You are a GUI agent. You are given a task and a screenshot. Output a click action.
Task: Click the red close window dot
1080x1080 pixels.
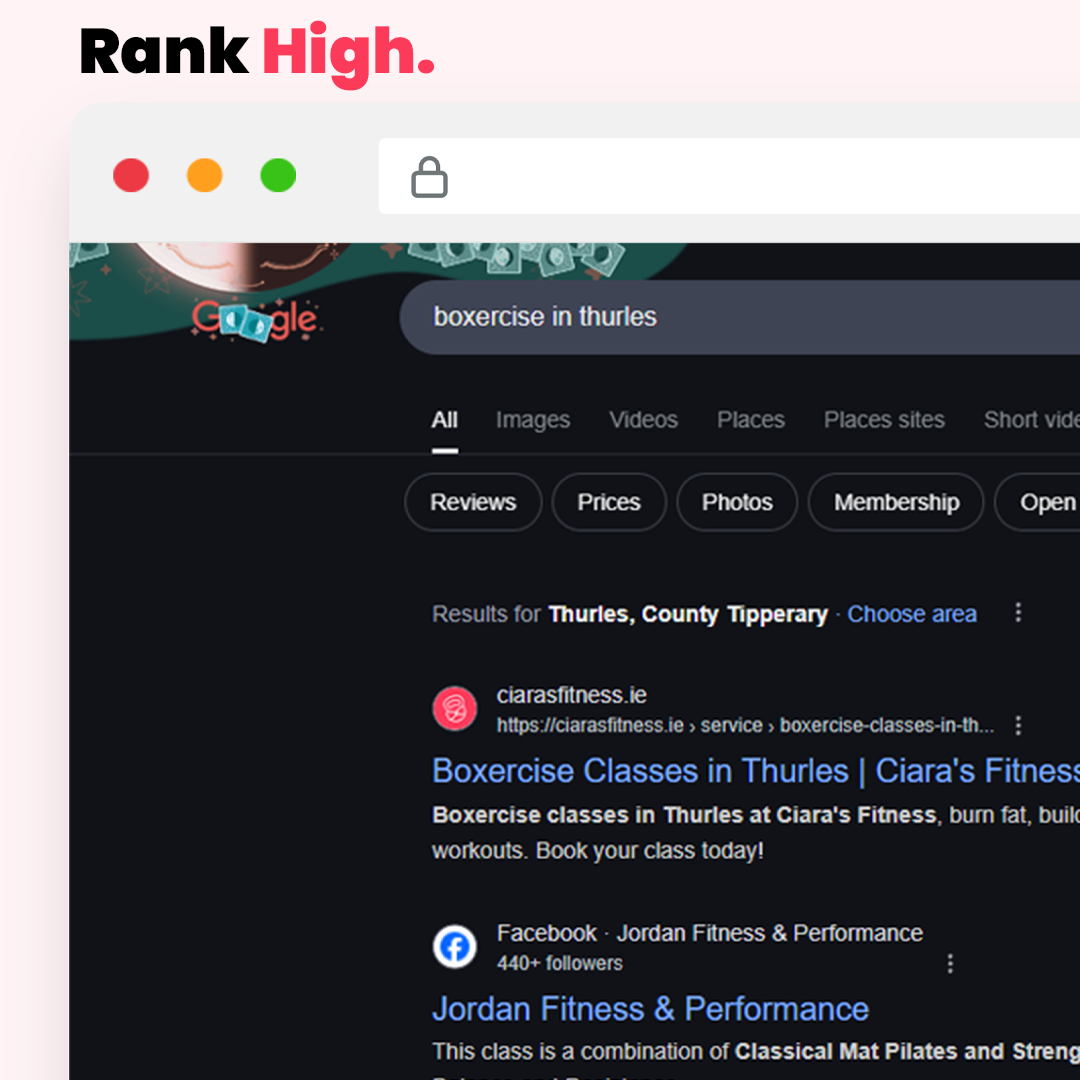coord(131,175)
